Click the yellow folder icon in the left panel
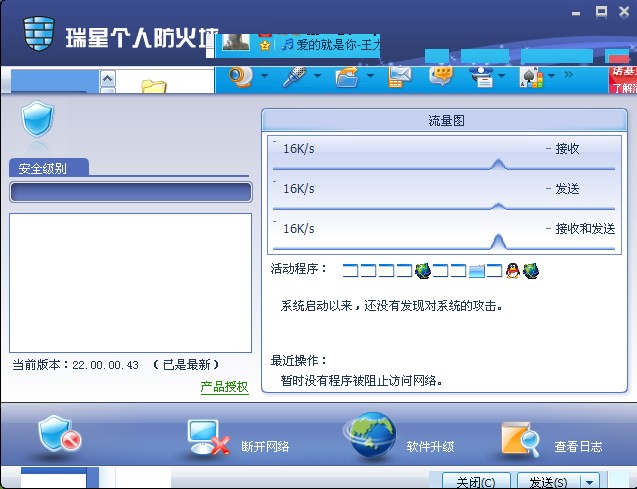The image size is (637, 489). click(154, 86)
